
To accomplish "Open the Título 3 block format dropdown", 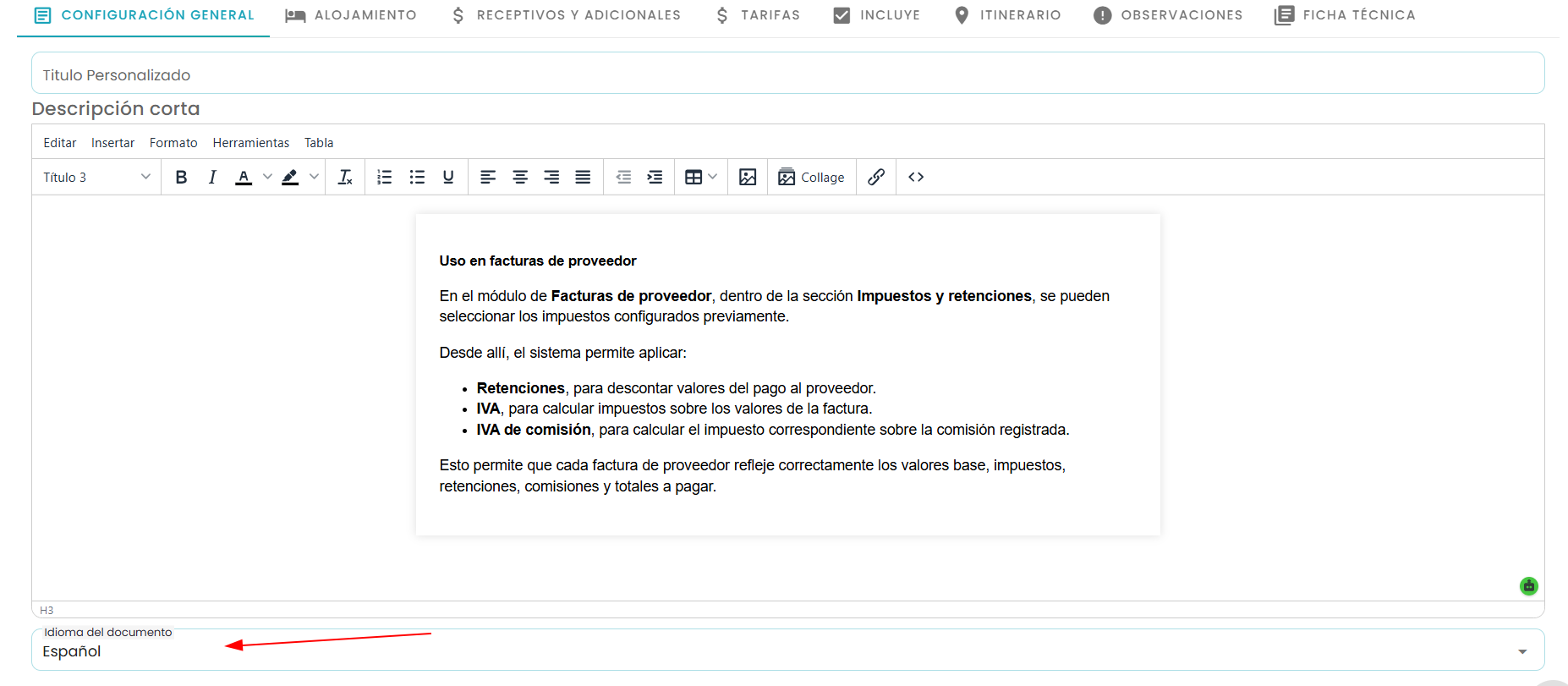I will pos(96,177).
